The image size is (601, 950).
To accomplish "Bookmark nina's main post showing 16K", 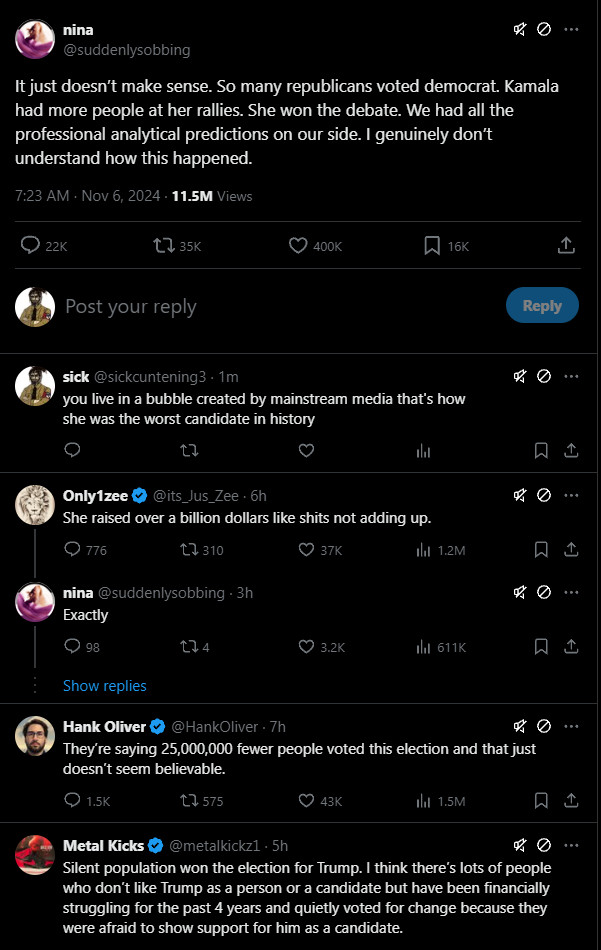I will pyautogui.click(x=431, y=245).
